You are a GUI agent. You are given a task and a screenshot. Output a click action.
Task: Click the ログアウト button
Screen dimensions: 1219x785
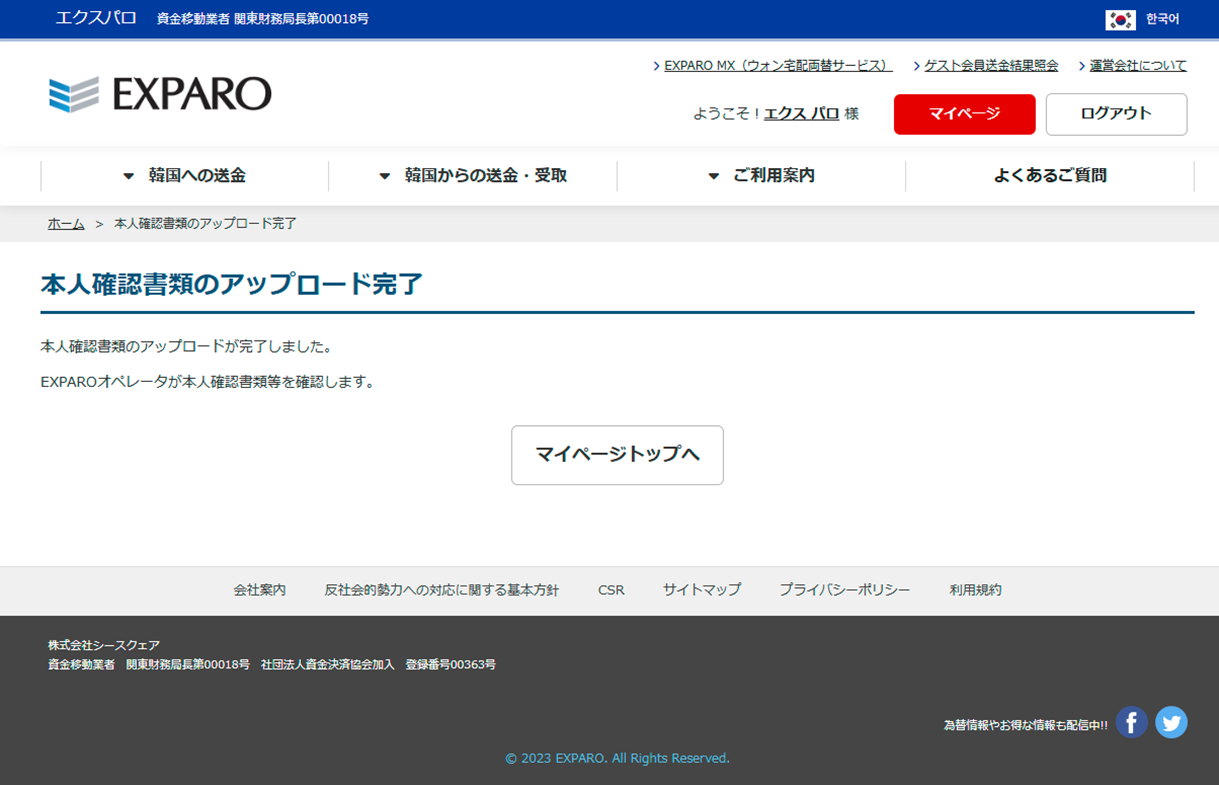pos(1116,114)
